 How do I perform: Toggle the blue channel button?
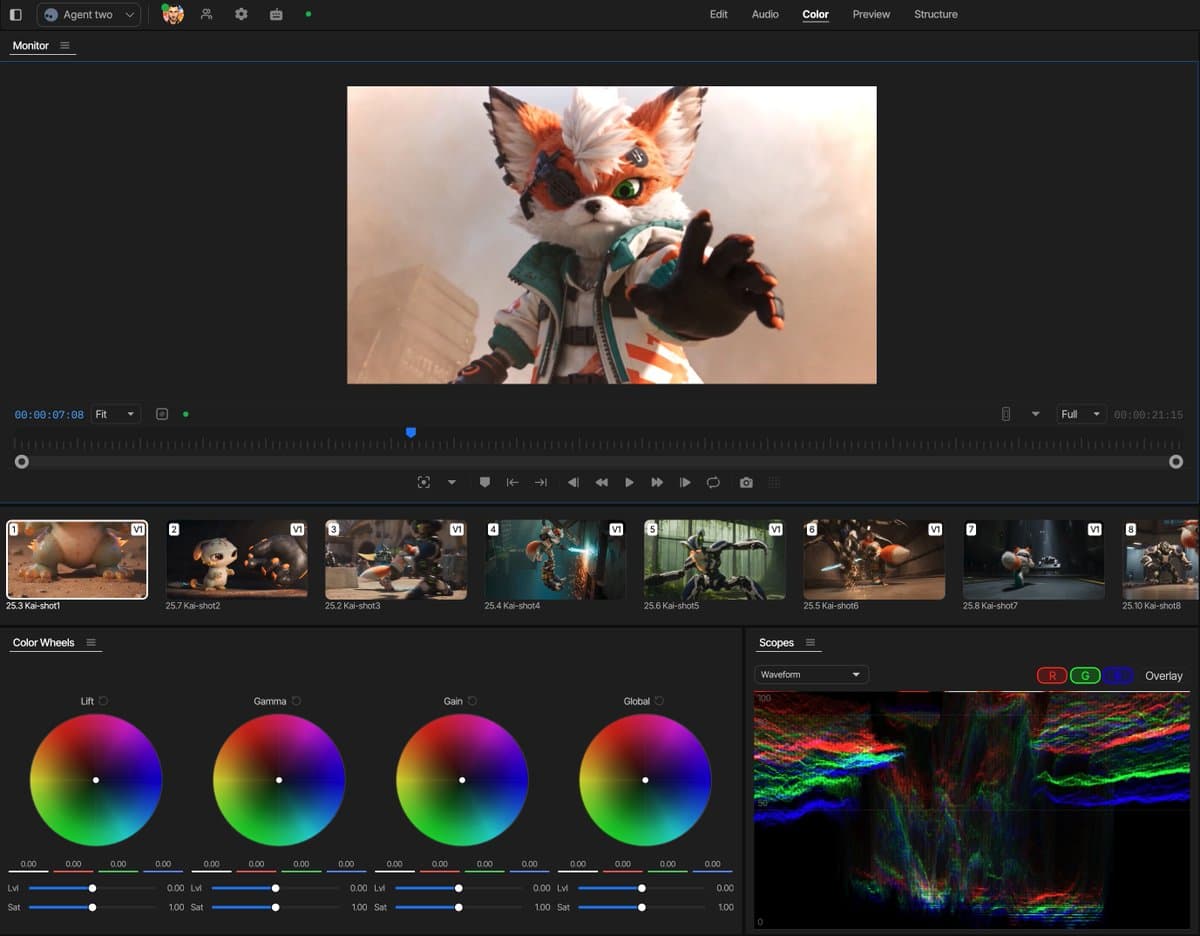point(1119,676)
